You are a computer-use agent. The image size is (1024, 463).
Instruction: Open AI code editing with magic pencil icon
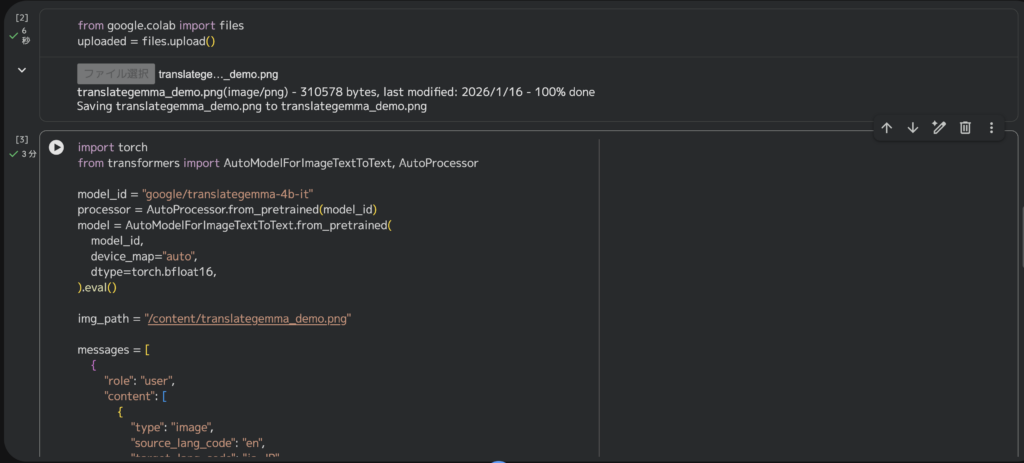pyautogui.click(x=939, y=128)
